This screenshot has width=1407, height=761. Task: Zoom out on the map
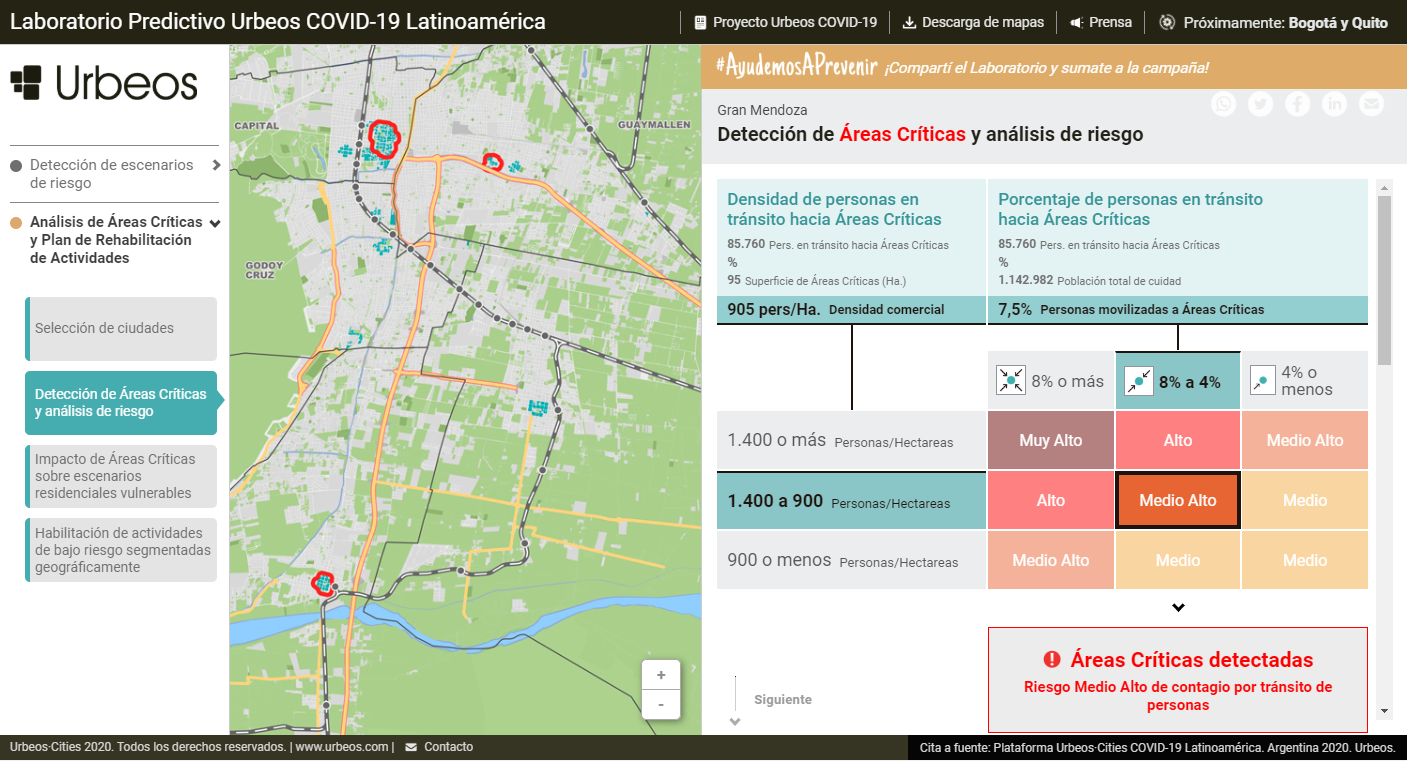[x=661, y=704]
